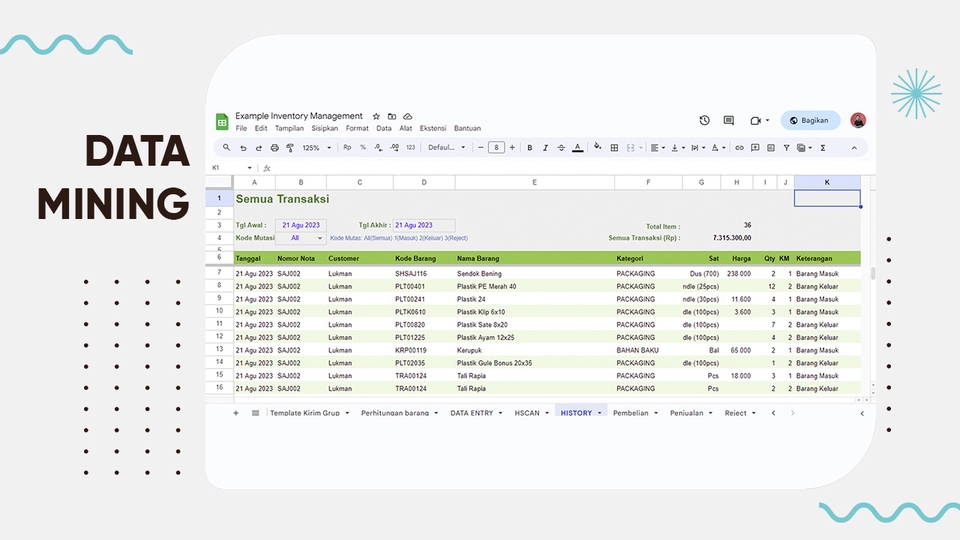Check cloud save status icon
960x540 pixels.
coord(408,116)
